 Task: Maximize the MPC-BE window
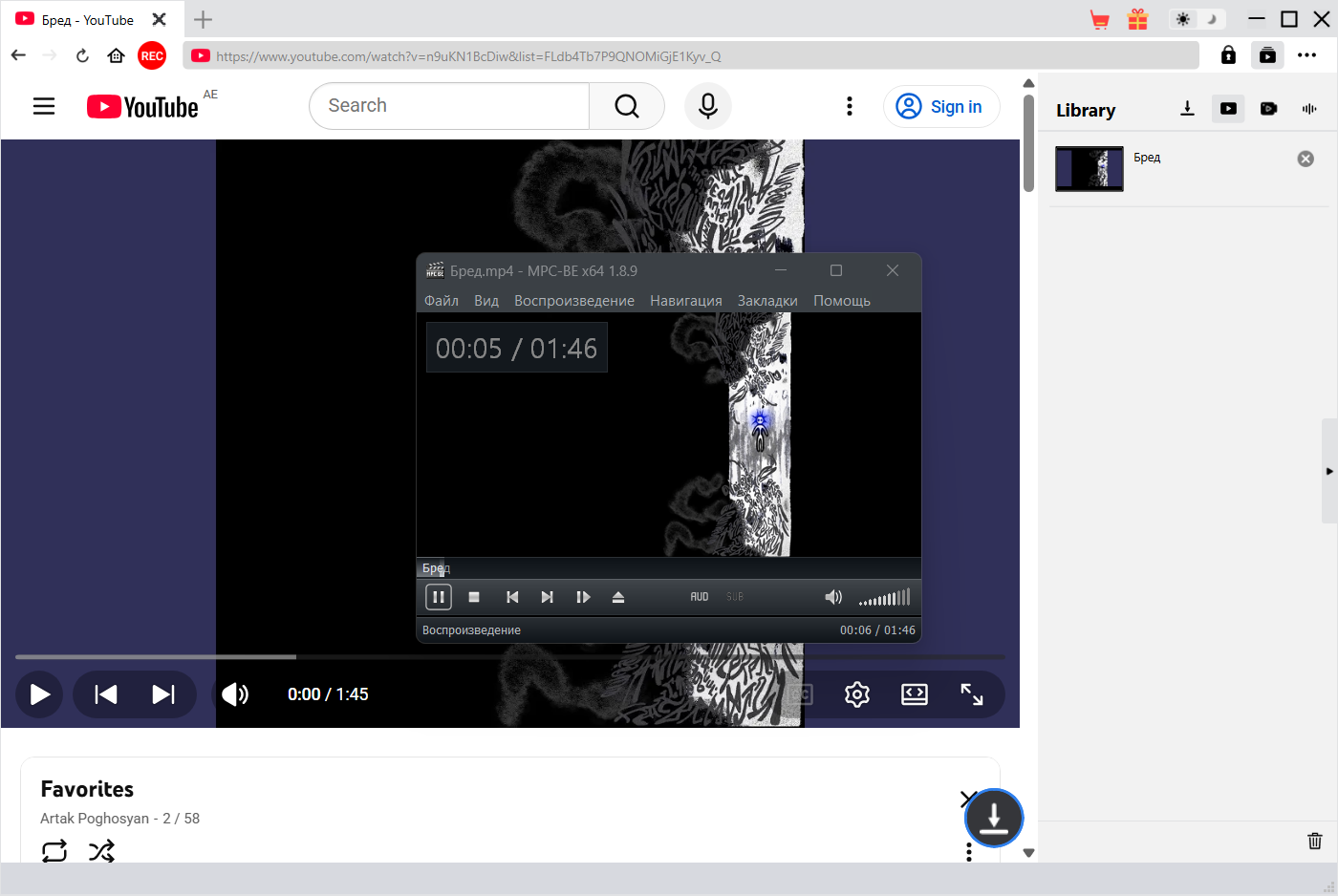point(836,270)
